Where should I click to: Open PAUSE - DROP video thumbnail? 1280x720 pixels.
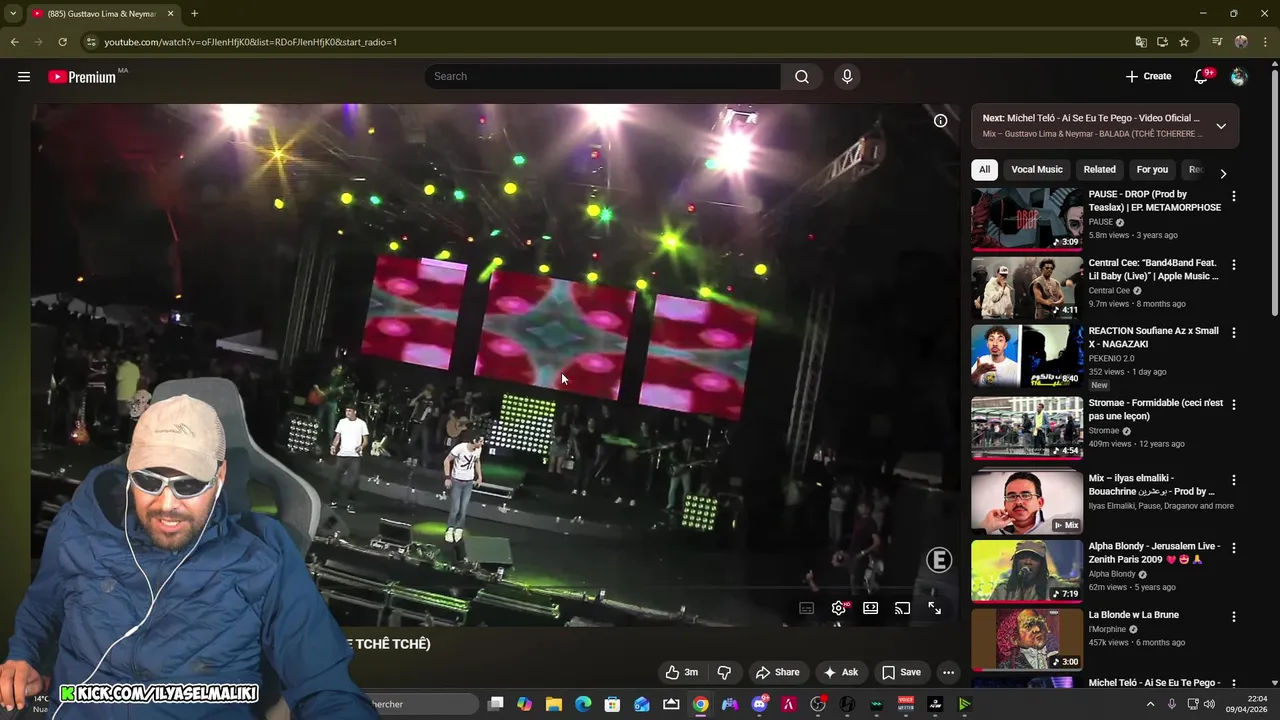(x=1027, y=218)
